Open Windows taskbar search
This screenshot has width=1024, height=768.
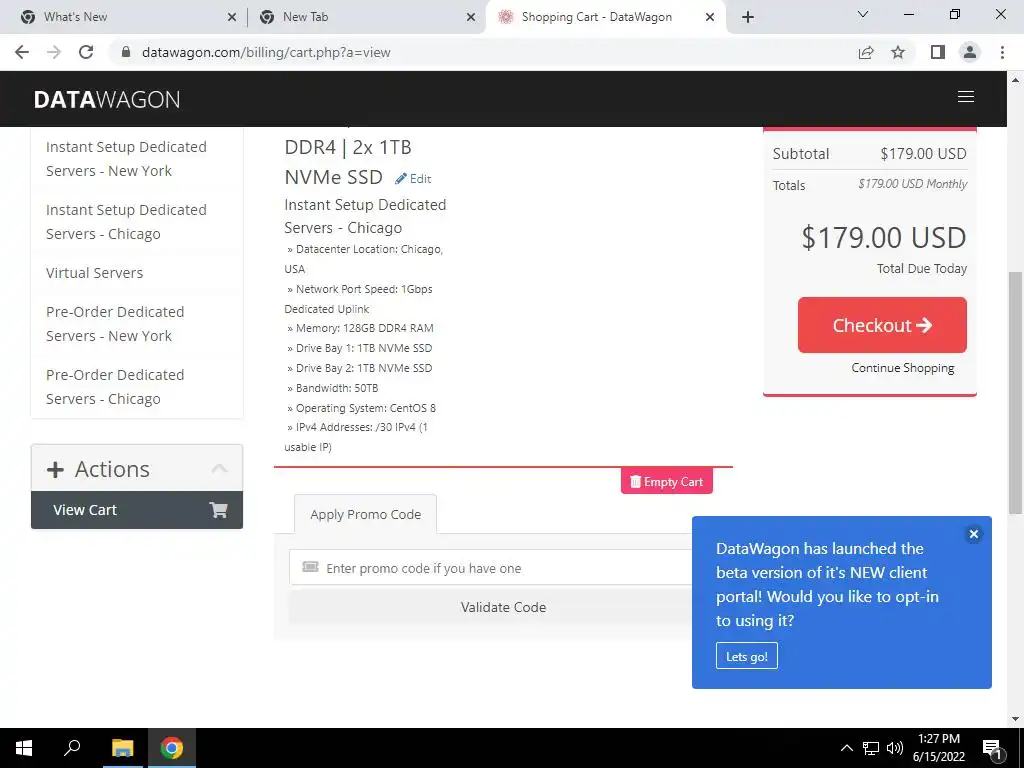72,748
